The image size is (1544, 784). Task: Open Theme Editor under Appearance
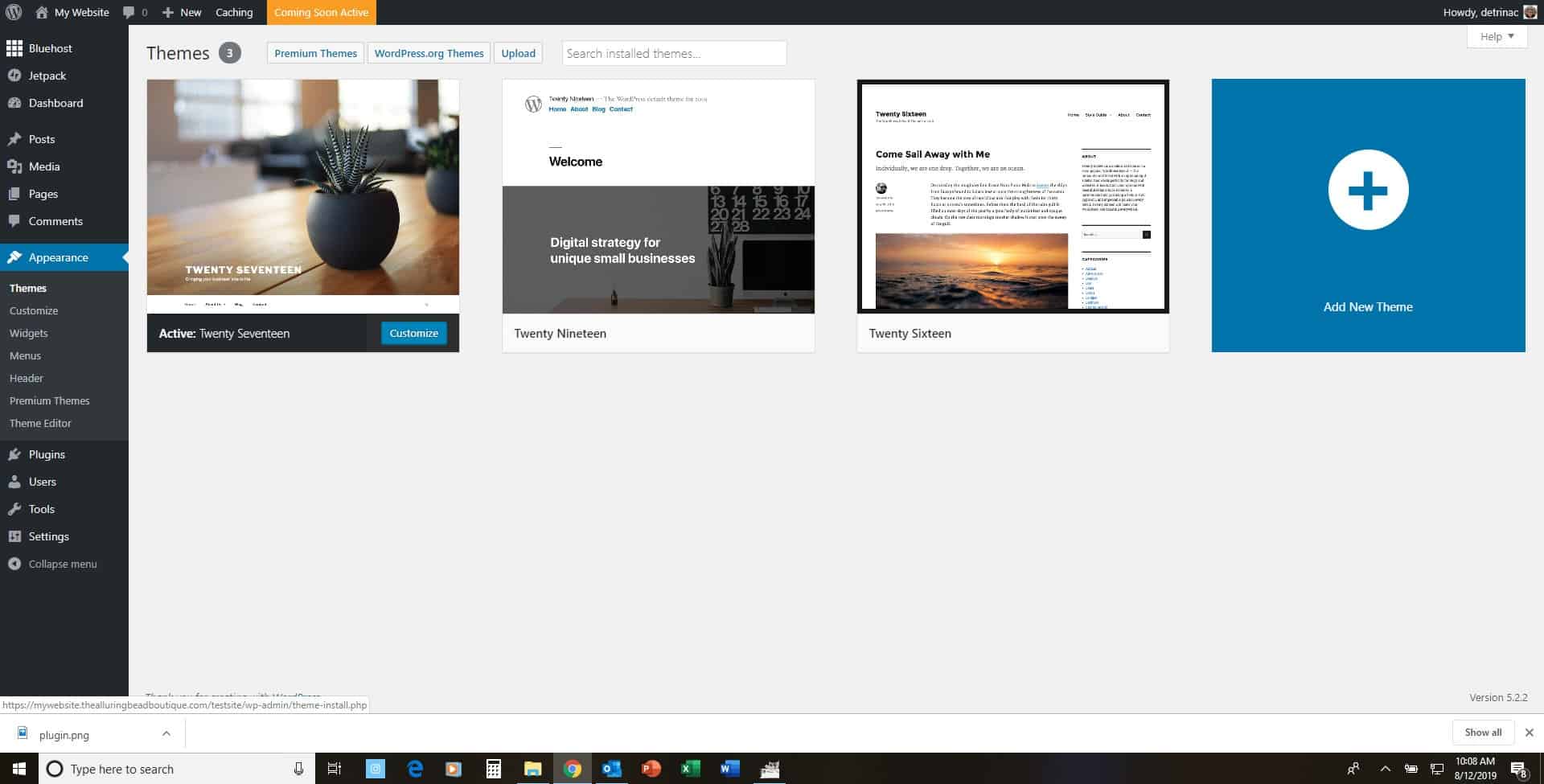(40, 423)
